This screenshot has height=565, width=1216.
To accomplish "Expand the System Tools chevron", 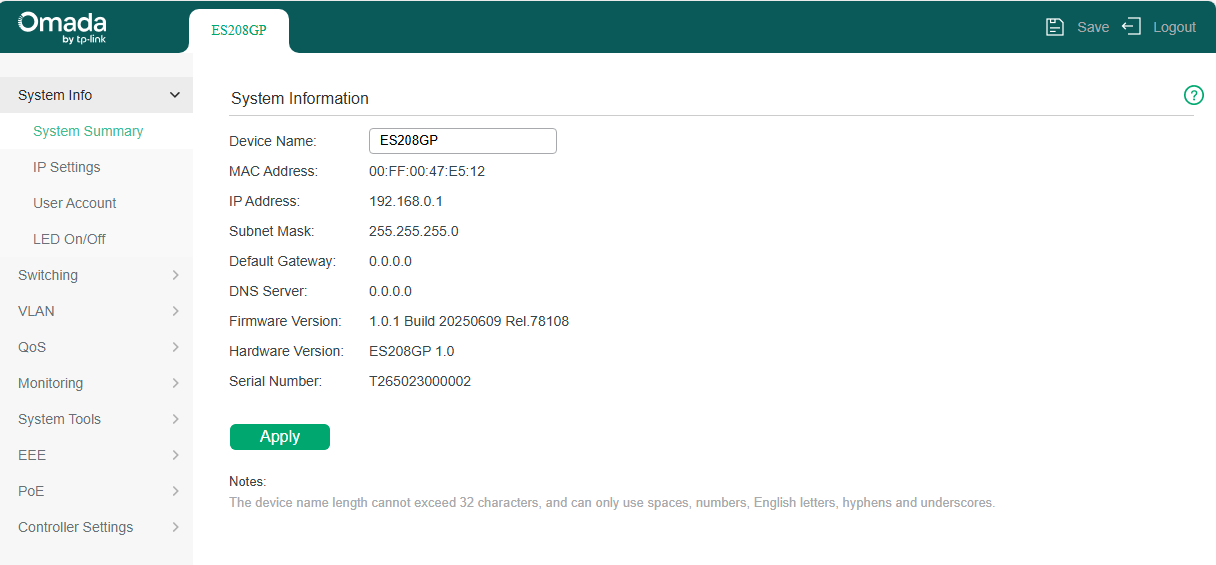I will (x=175, y=419).
